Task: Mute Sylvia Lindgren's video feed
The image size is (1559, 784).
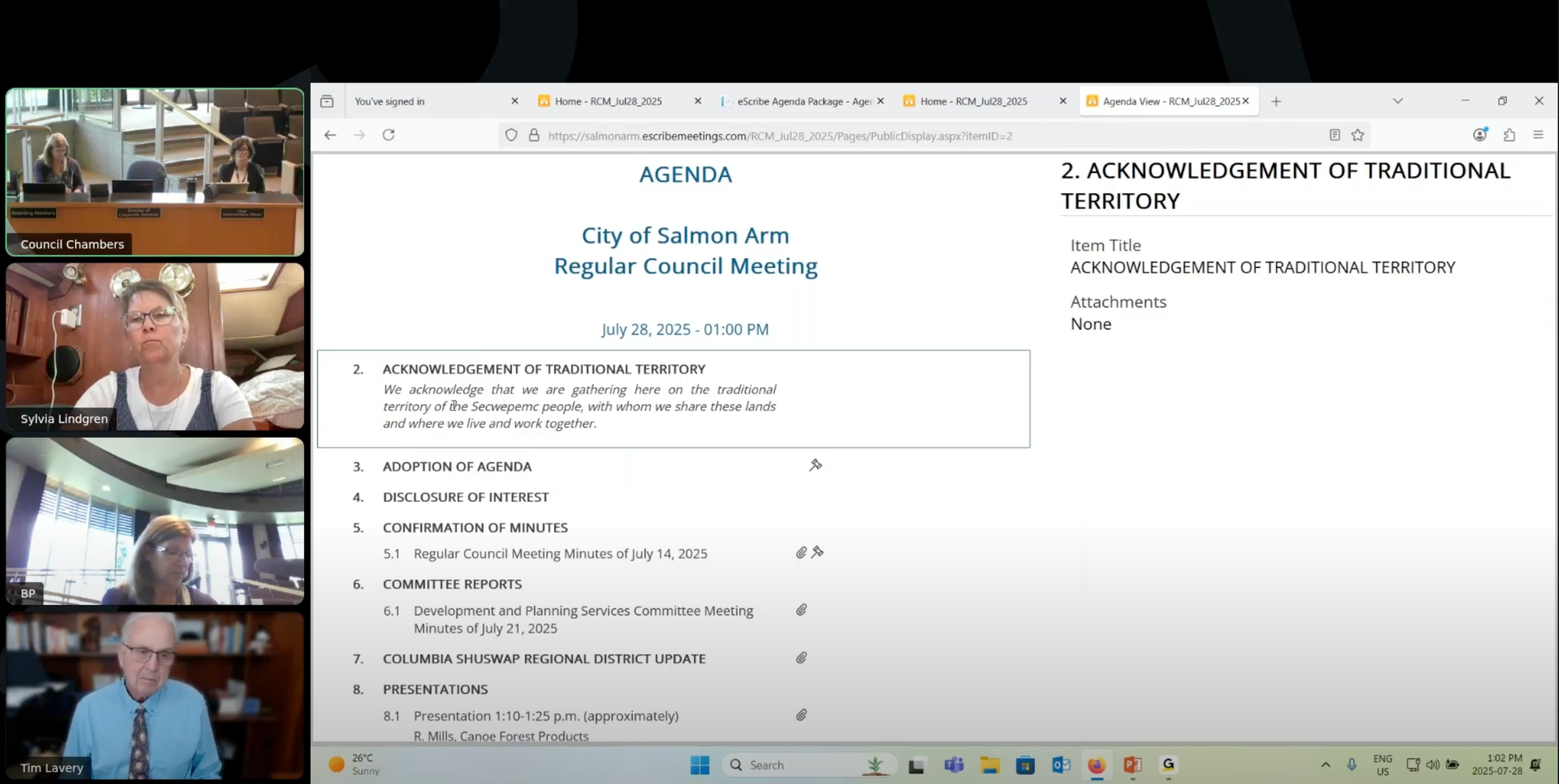Action: 154,346
